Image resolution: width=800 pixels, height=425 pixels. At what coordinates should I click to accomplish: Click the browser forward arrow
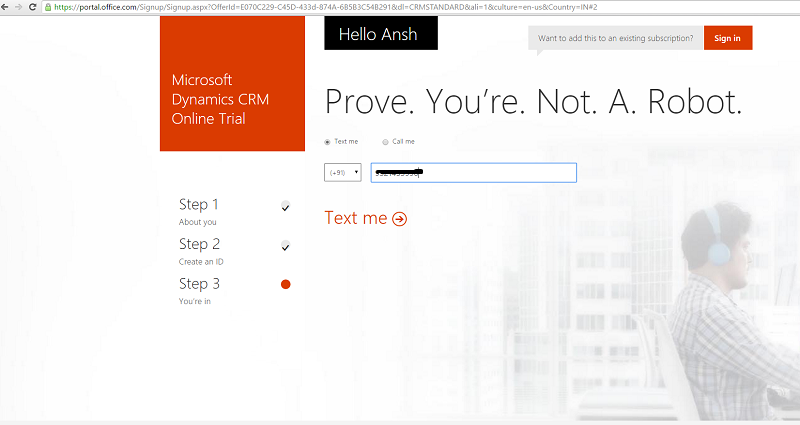(x=19, y=7)
